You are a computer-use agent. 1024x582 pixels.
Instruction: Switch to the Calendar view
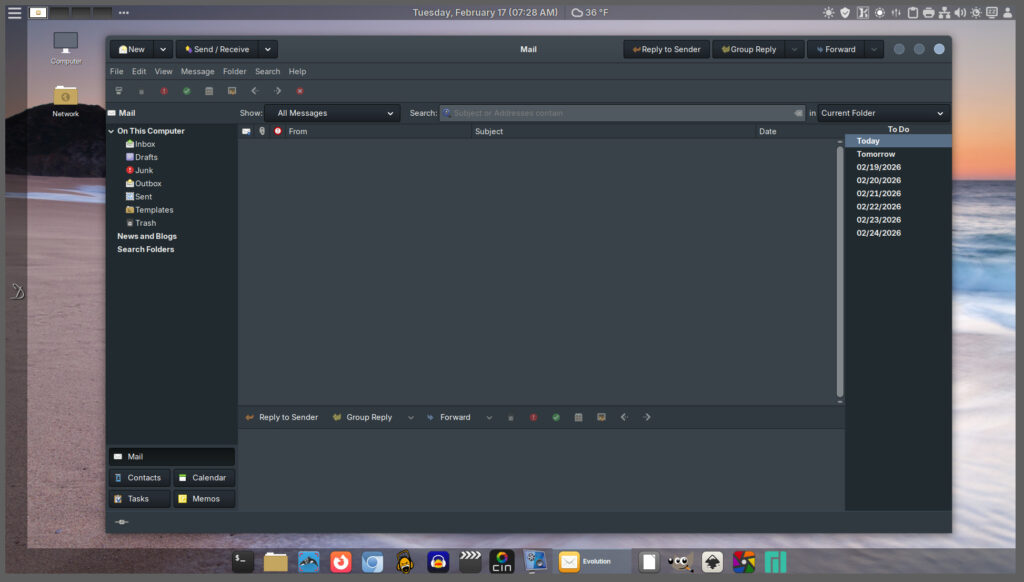point(204,477)
